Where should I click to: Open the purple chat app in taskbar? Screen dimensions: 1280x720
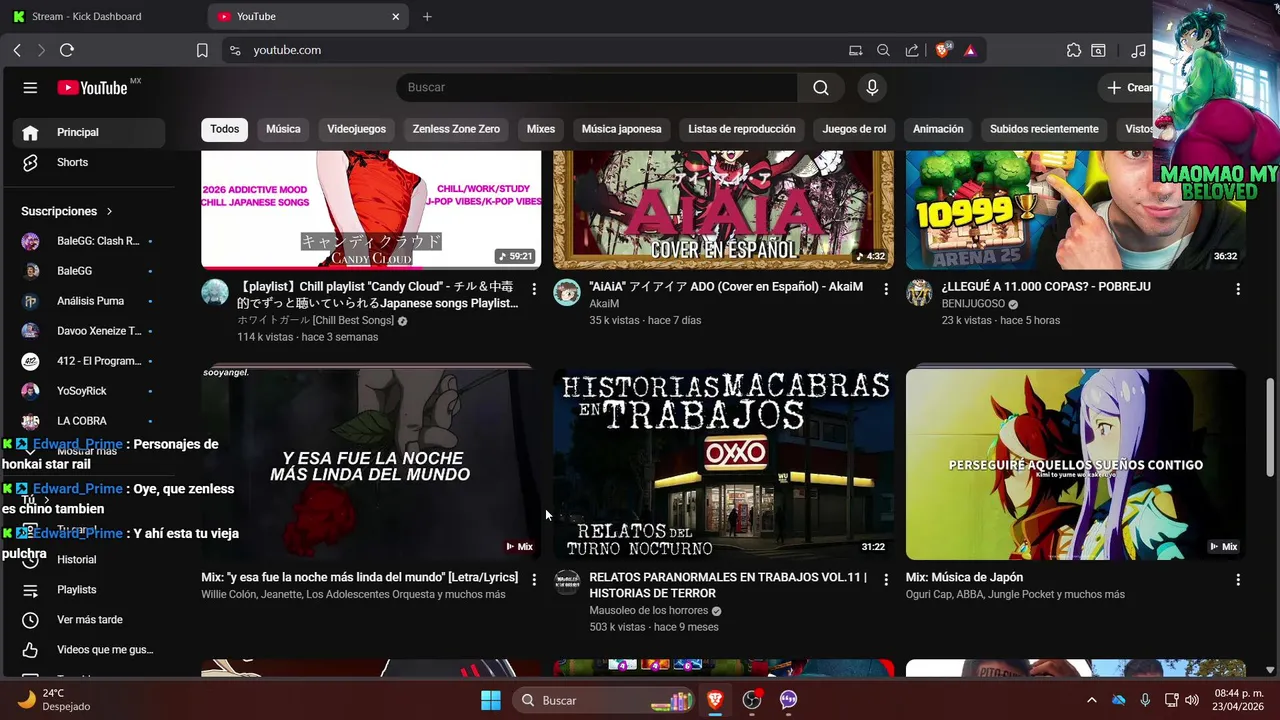pyautogui.click(x=789, y=700)
